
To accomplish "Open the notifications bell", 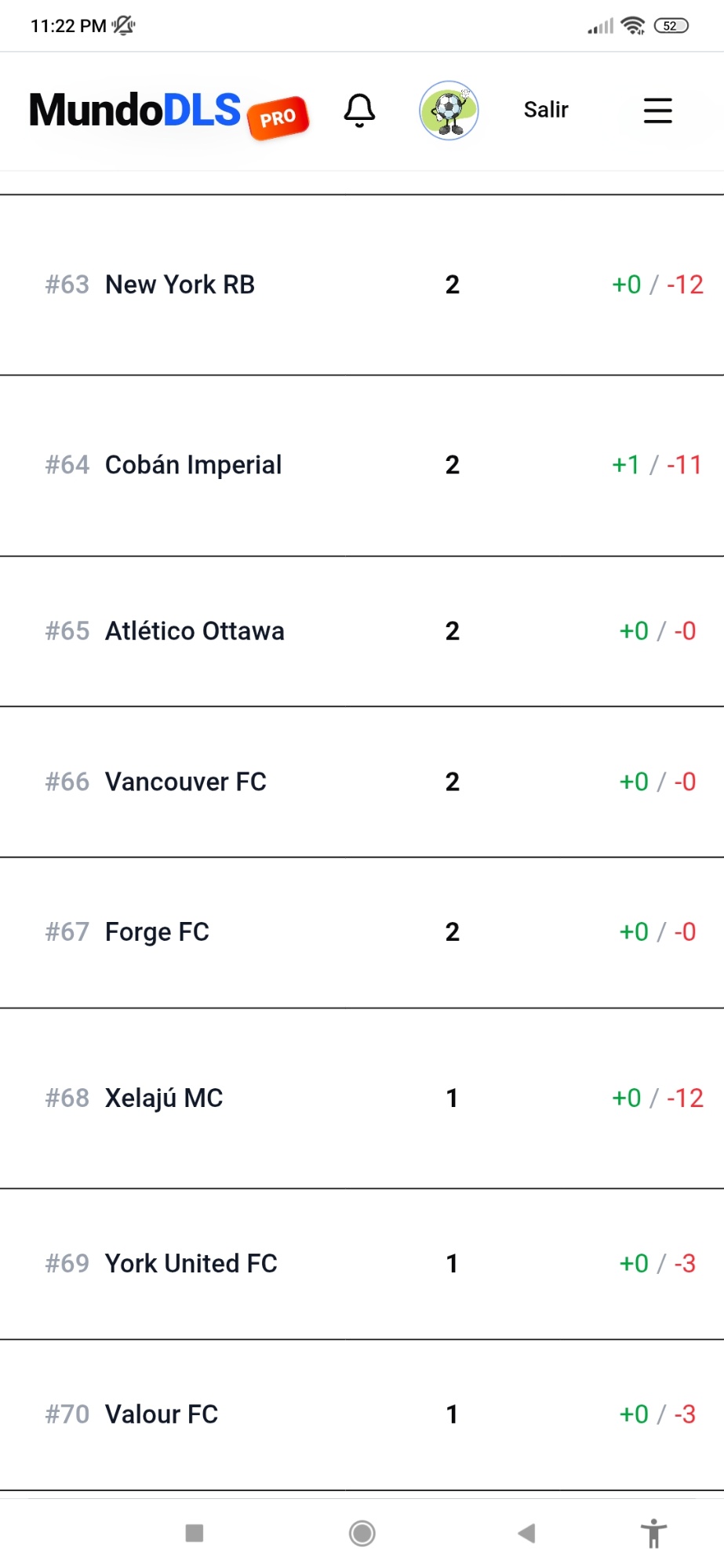I will pos(359,111).
